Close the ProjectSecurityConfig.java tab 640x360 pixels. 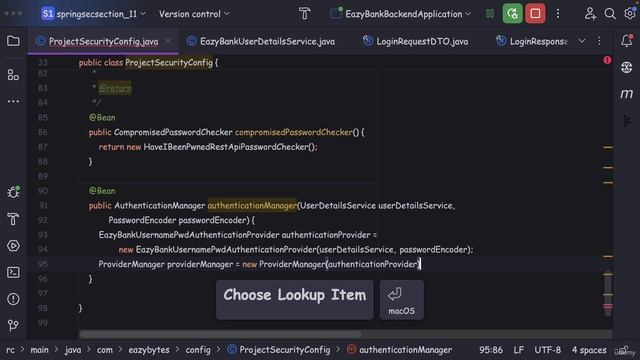(168, 41)
